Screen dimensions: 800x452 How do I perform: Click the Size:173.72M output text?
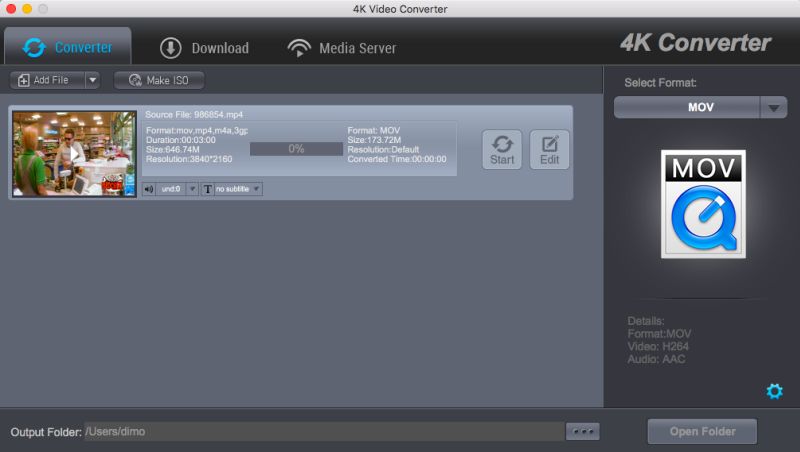coord(374,140)
